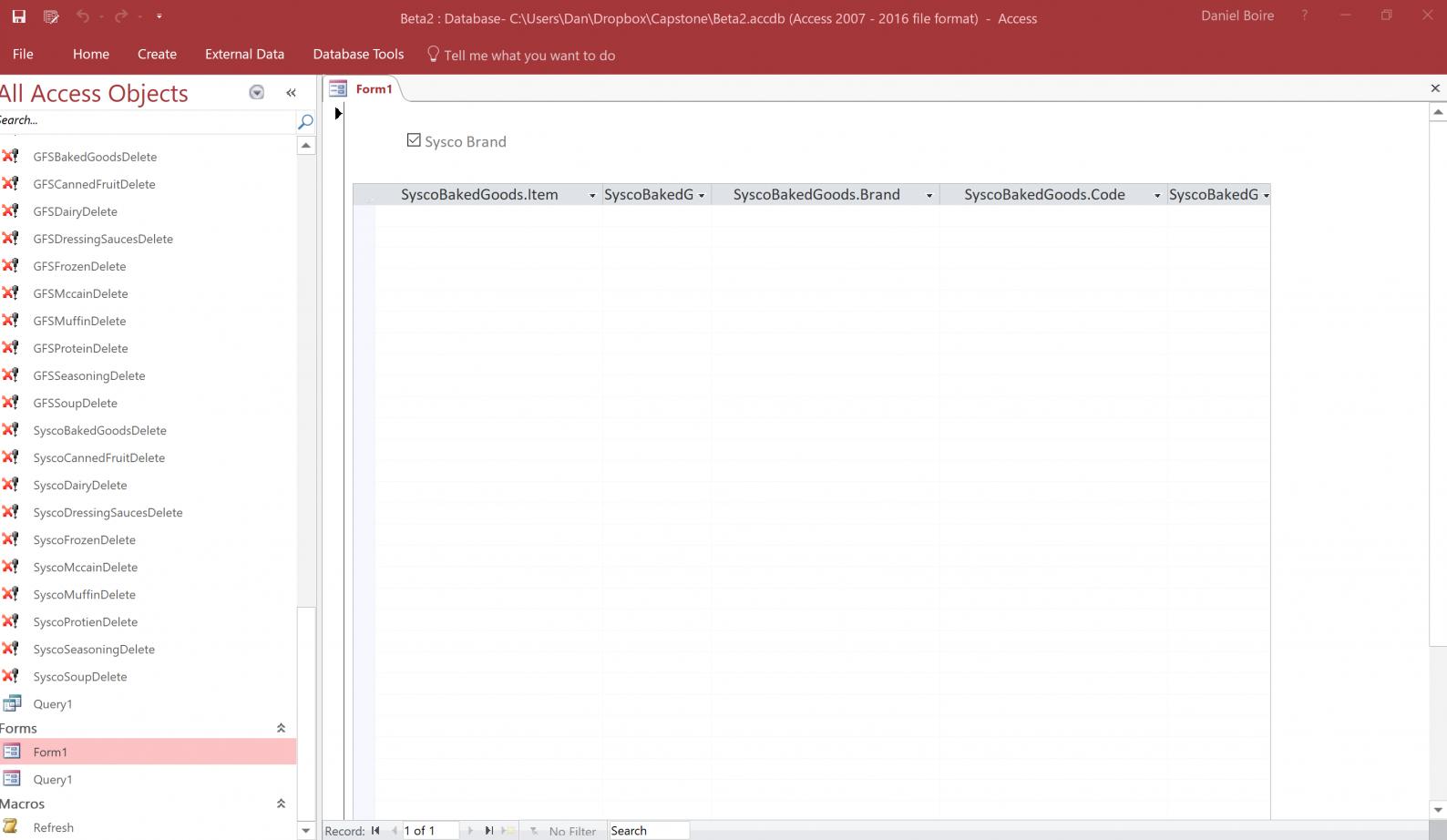Click the navigation pane scroll down arrow
The height and width of the screenshot is (840, 1447).
click(306, 830)
